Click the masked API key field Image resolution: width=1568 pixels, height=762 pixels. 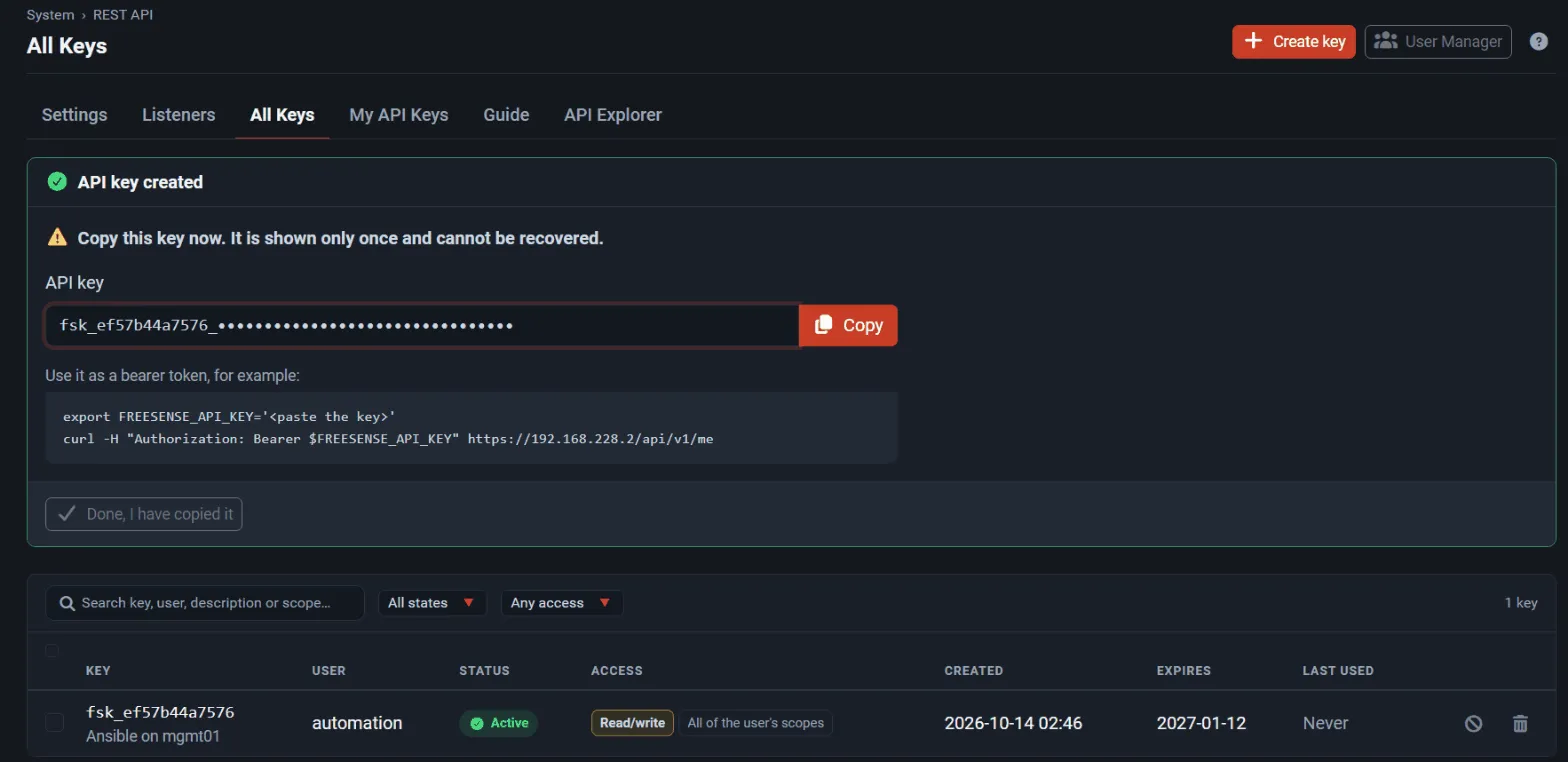coord(422,325)
